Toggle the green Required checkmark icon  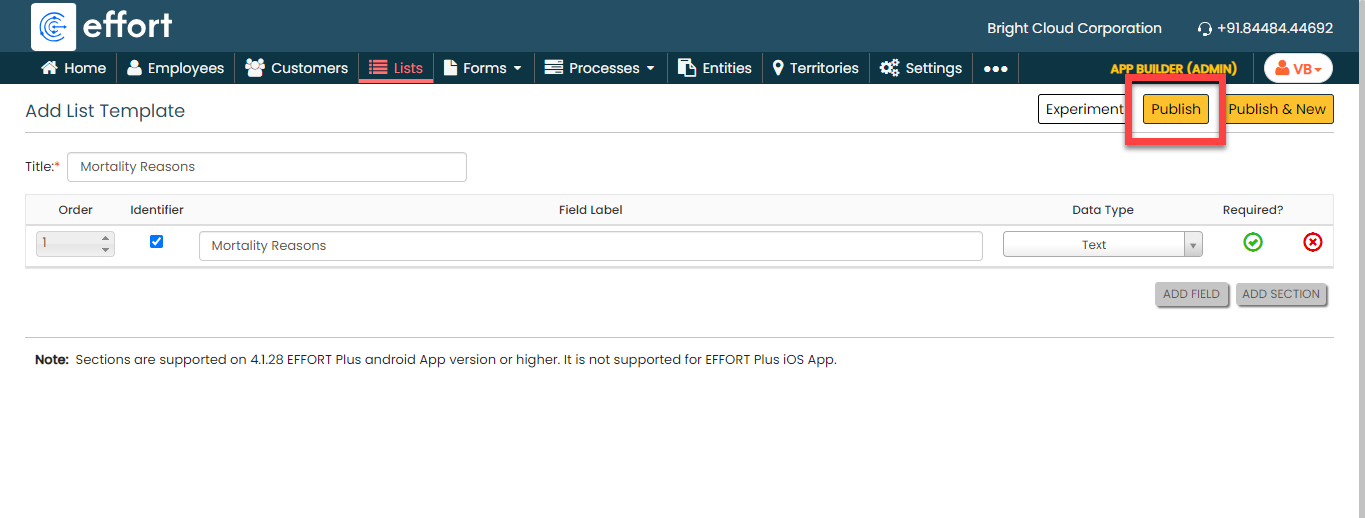pos(1252,242)
